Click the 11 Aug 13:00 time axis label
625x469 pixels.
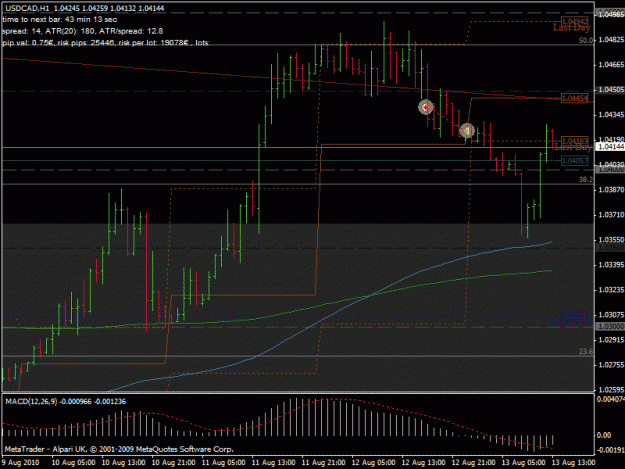pyautogui.click(x=274, y=463)
